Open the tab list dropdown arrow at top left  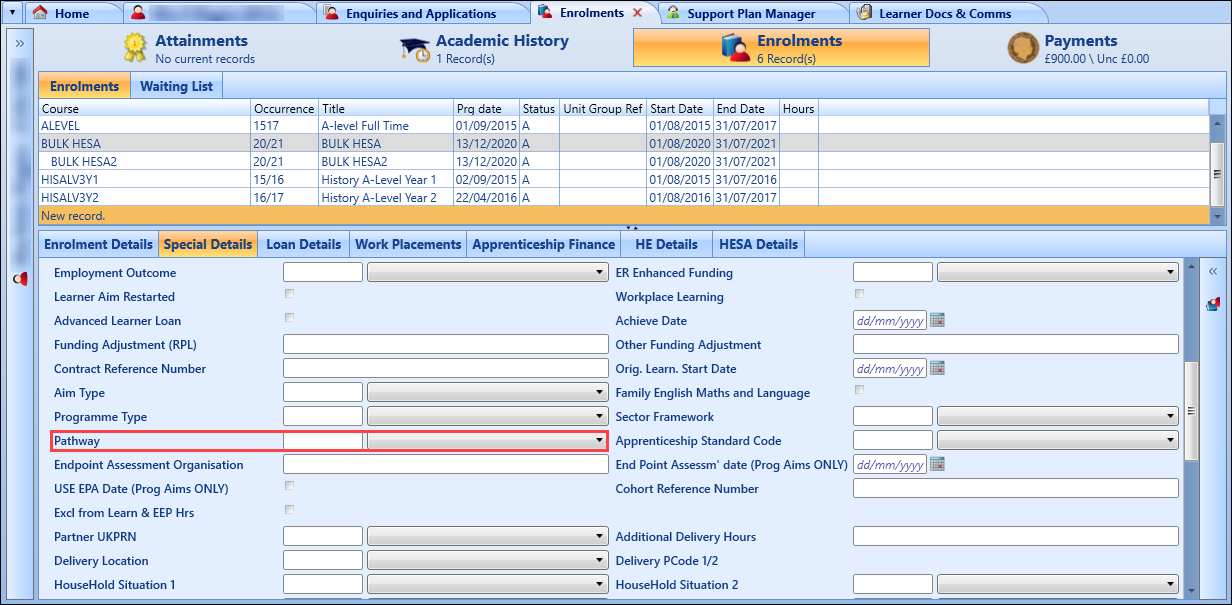12,13
